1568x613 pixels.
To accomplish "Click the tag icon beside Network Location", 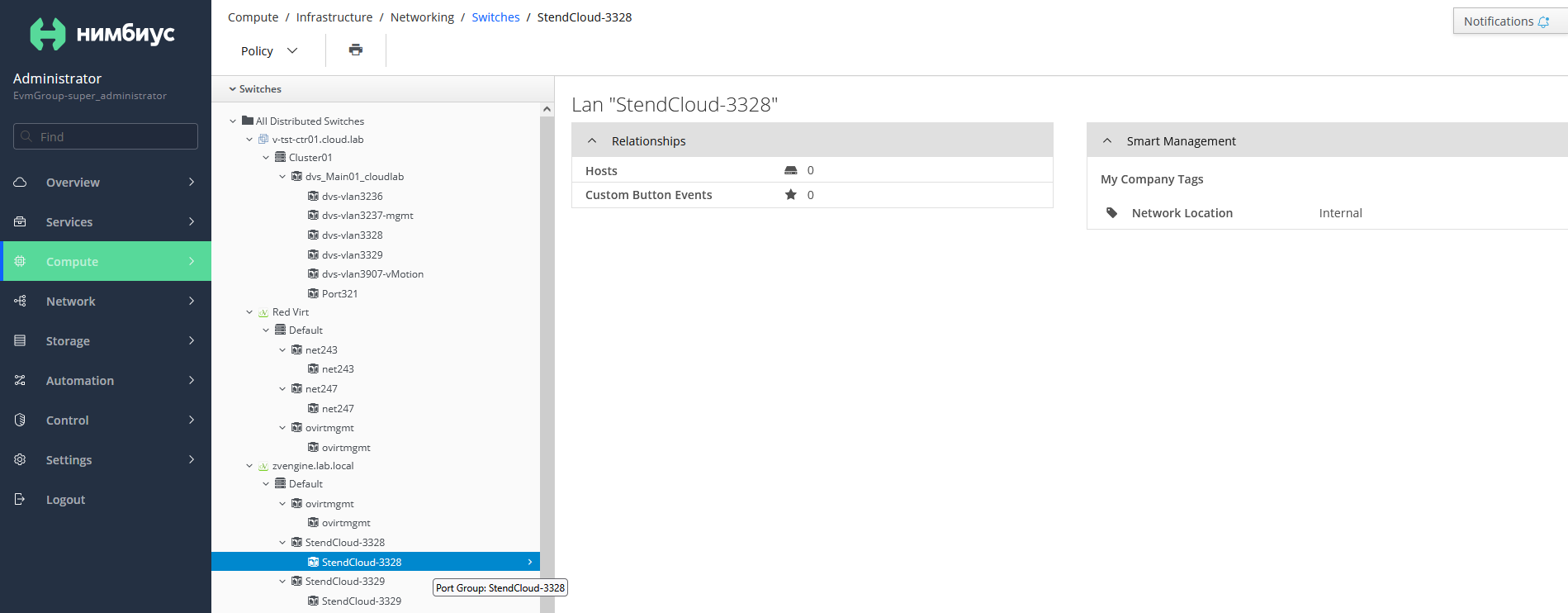I will point(1112,213).
